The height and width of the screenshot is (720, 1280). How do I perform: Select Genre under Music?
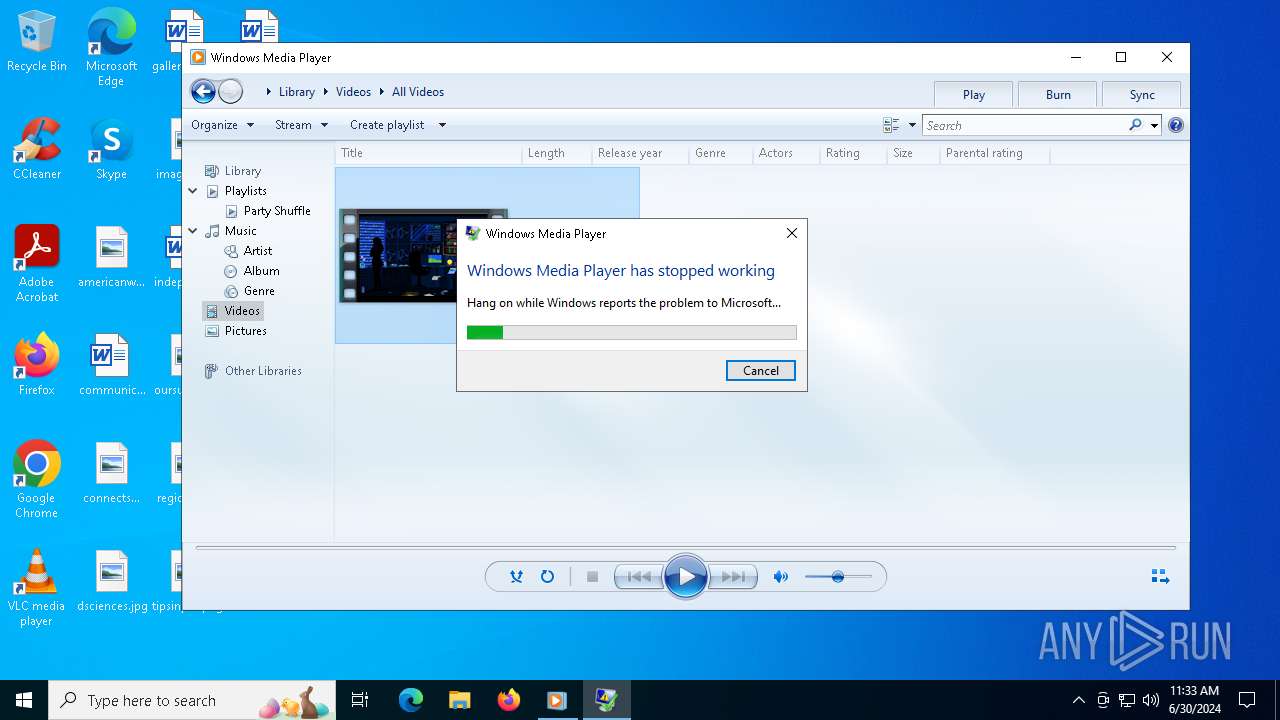point(259,291)
